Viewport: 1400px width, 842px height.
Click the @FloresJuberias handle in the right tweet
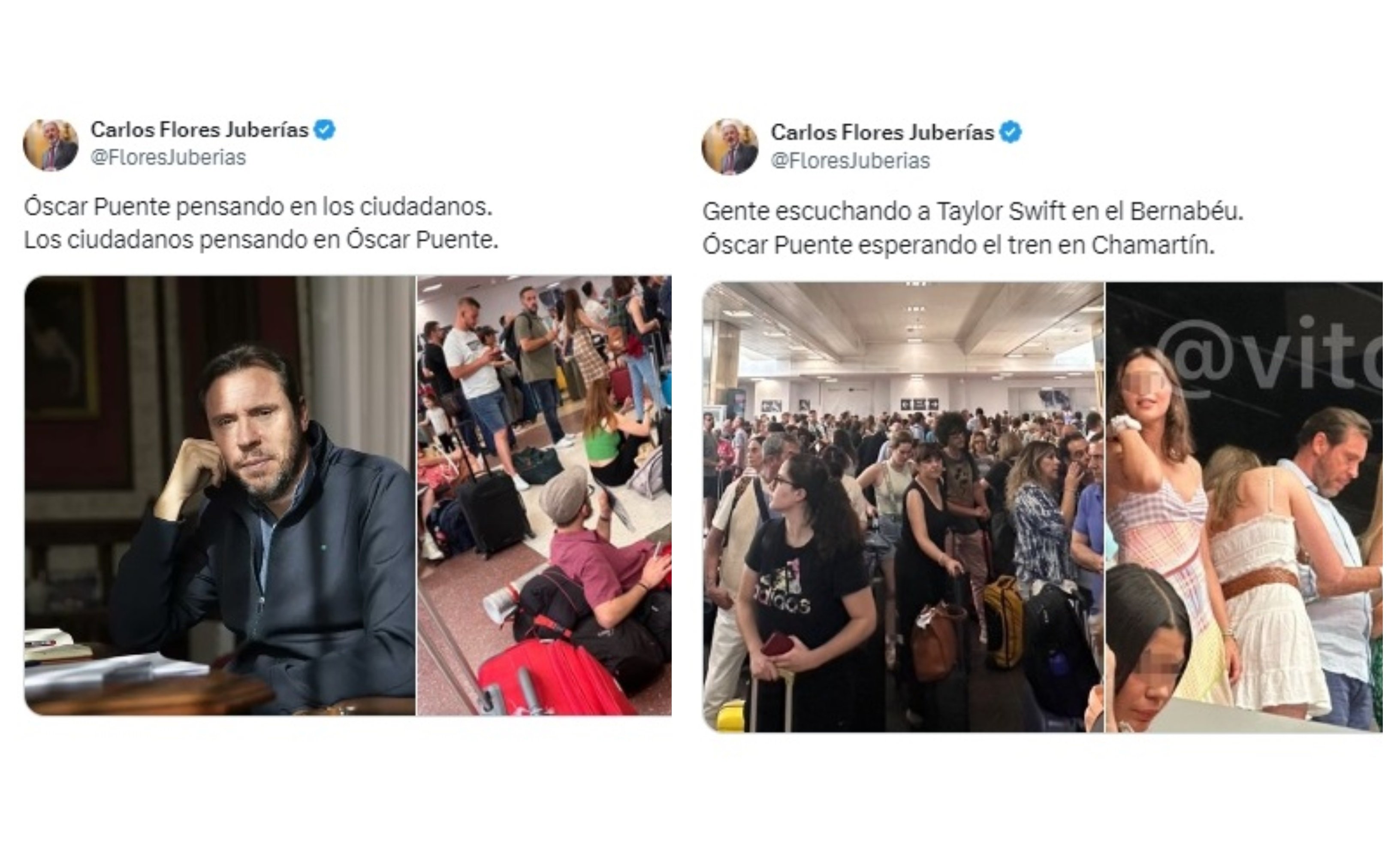(x=850, y=161)
